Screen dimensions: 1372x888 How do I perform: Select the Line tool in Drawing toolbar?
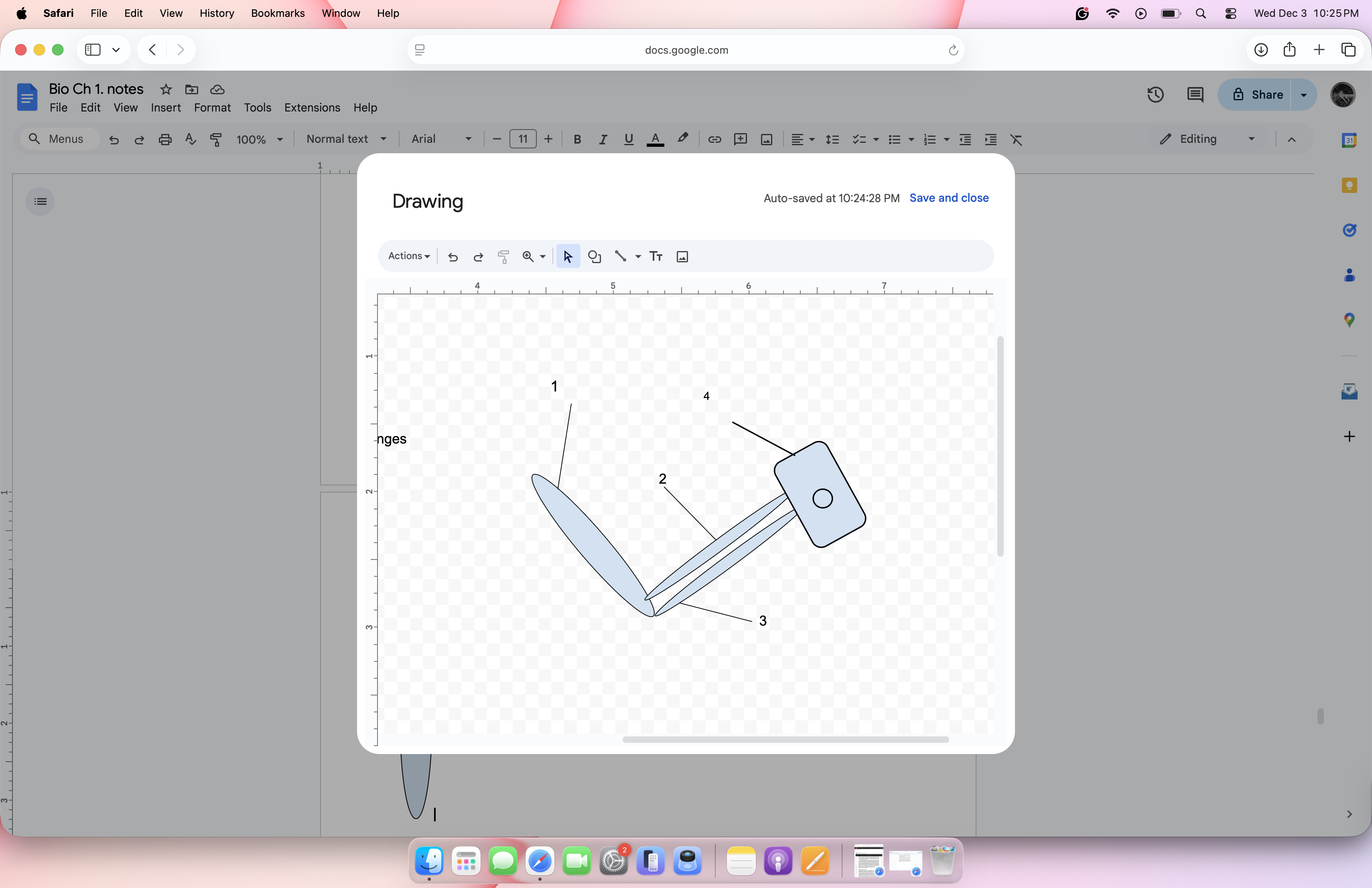click(x=620, y=256)
